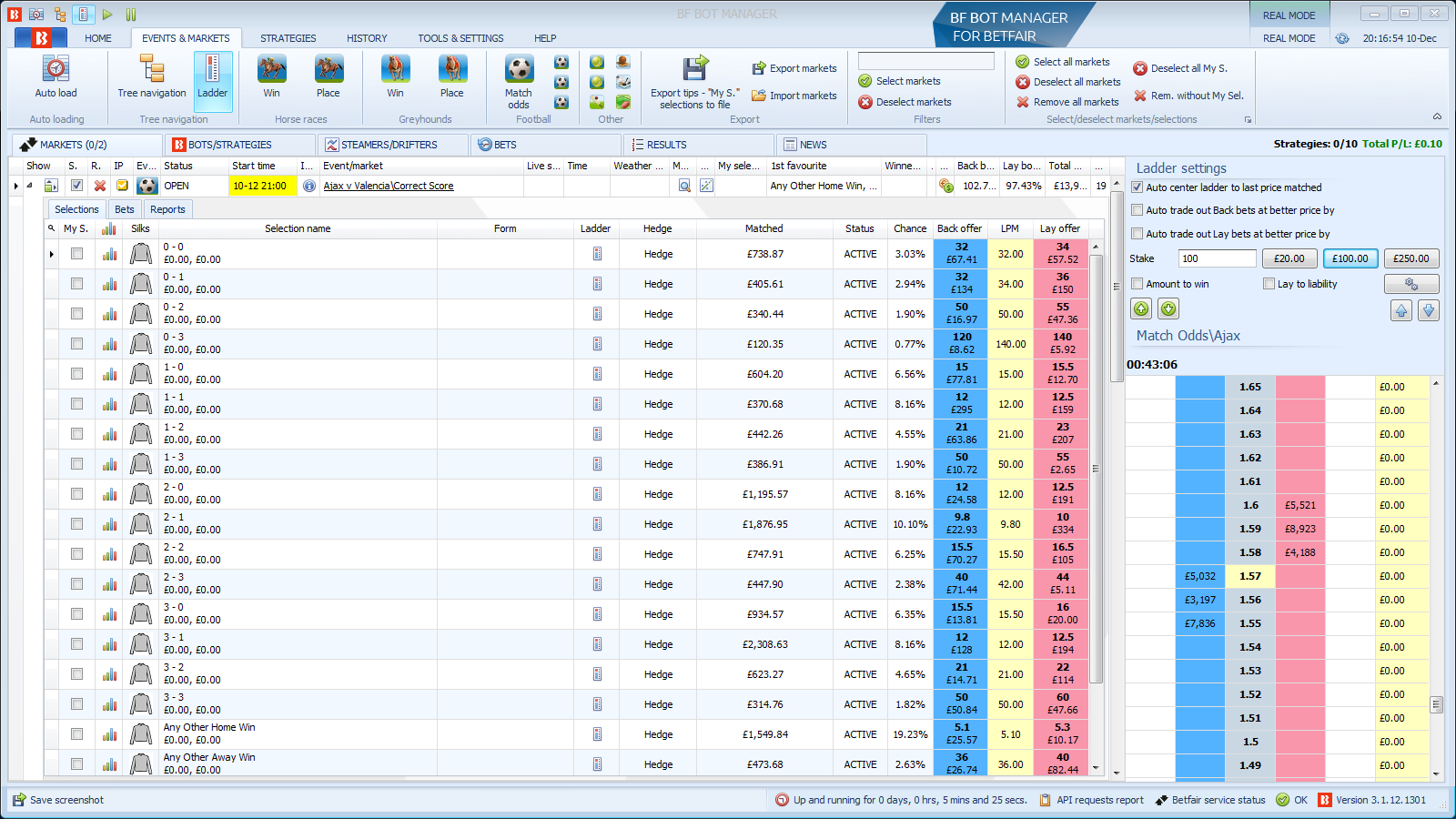Click the green down arrow stake button

[x=1168, y=309]
